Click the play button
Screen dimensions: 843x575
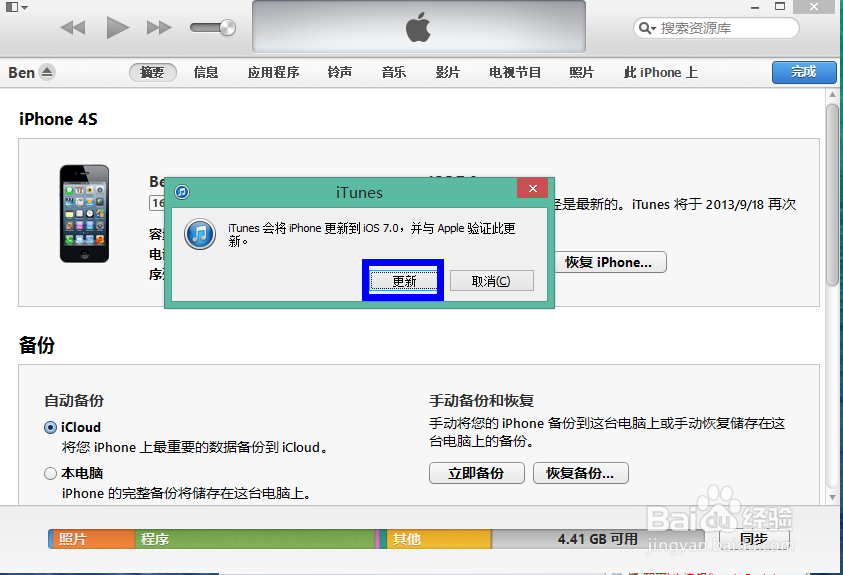click(117, 27)
